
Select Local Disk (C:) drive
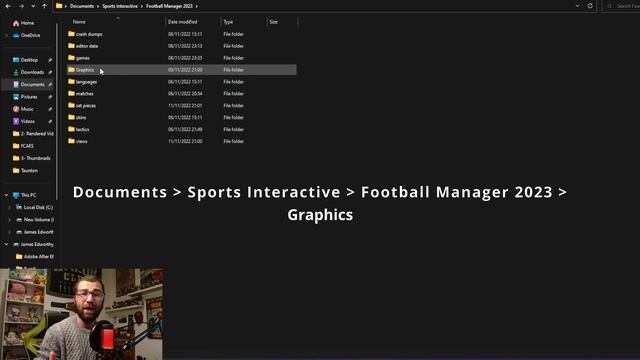(34, 207)
